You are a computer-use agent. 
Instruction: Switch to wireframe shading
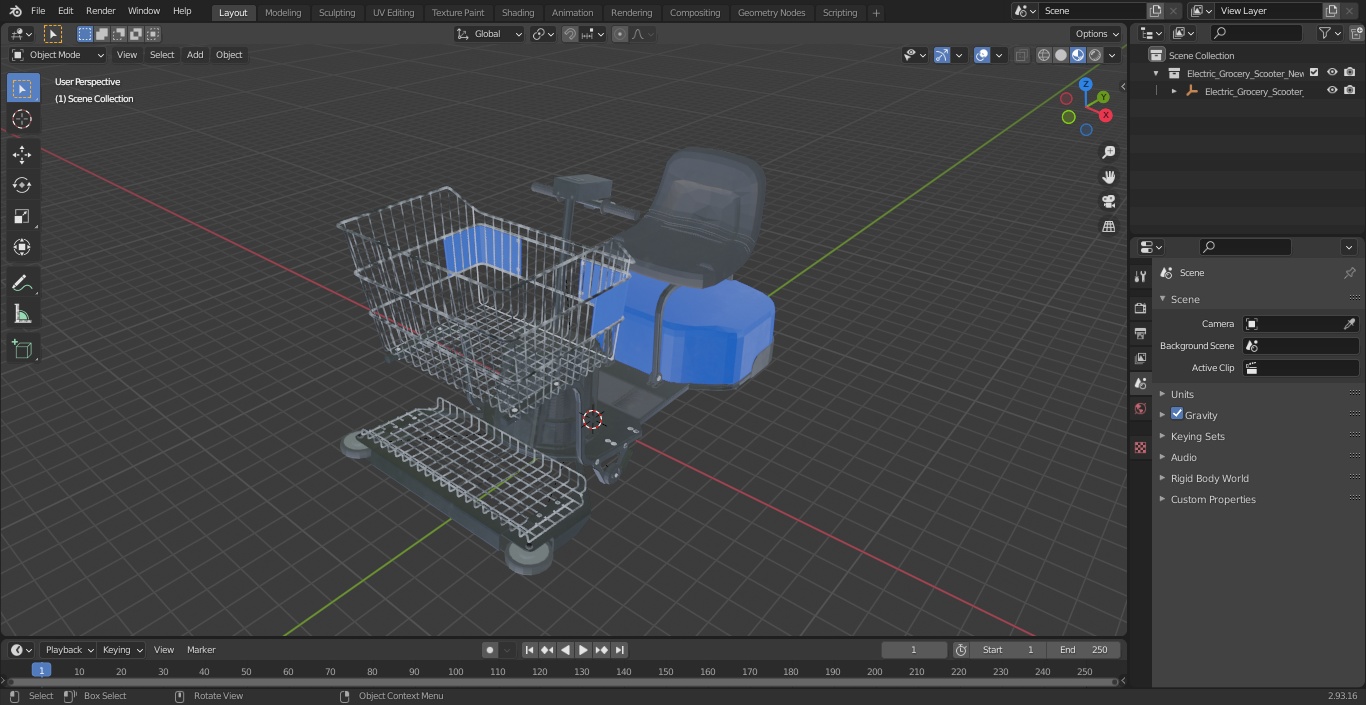pyautogui.click(x=1044, y=55)
